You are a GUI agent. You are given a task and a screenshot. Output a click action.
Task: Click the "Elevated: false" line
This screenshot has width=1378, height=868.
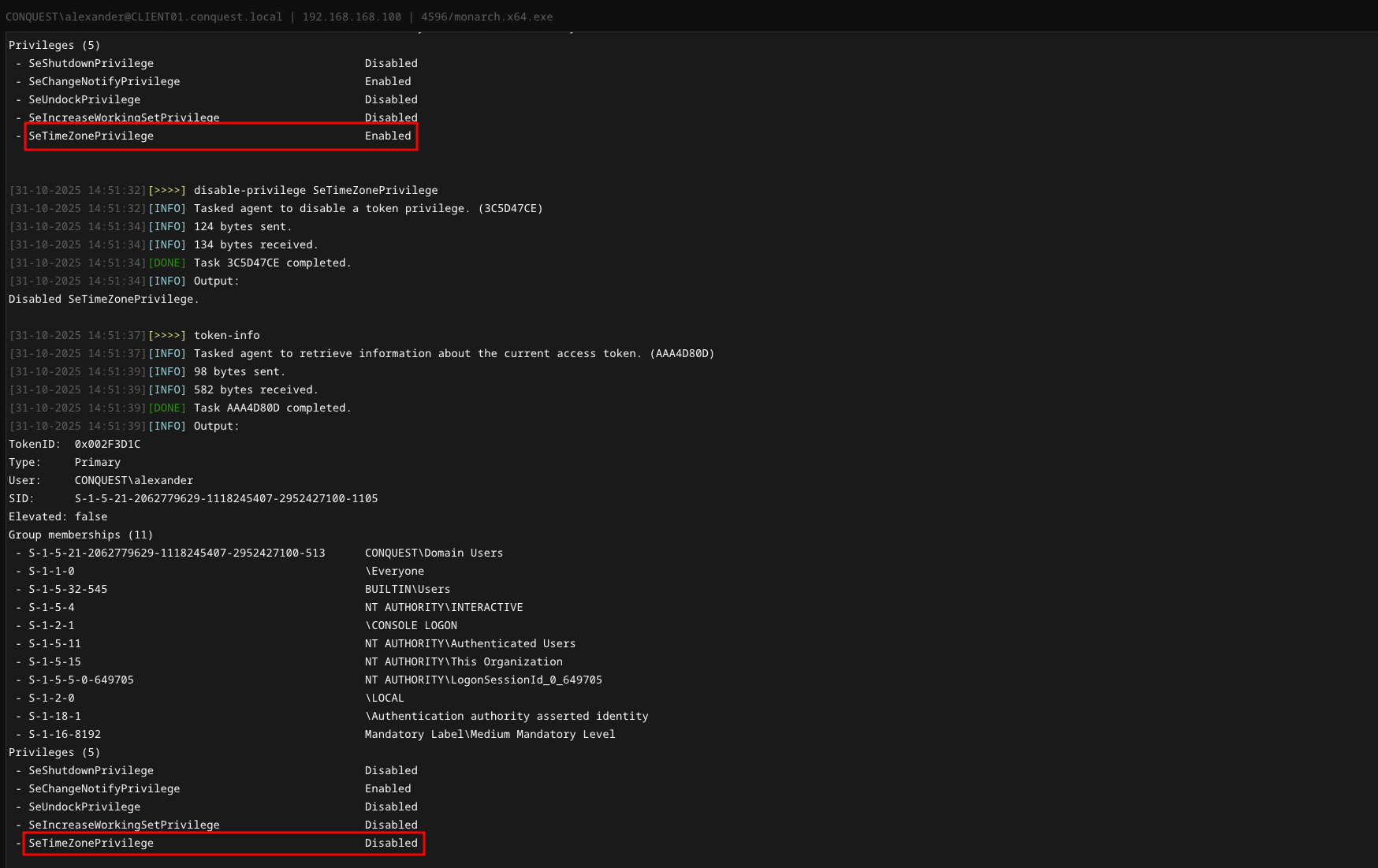tap(58, 516)
